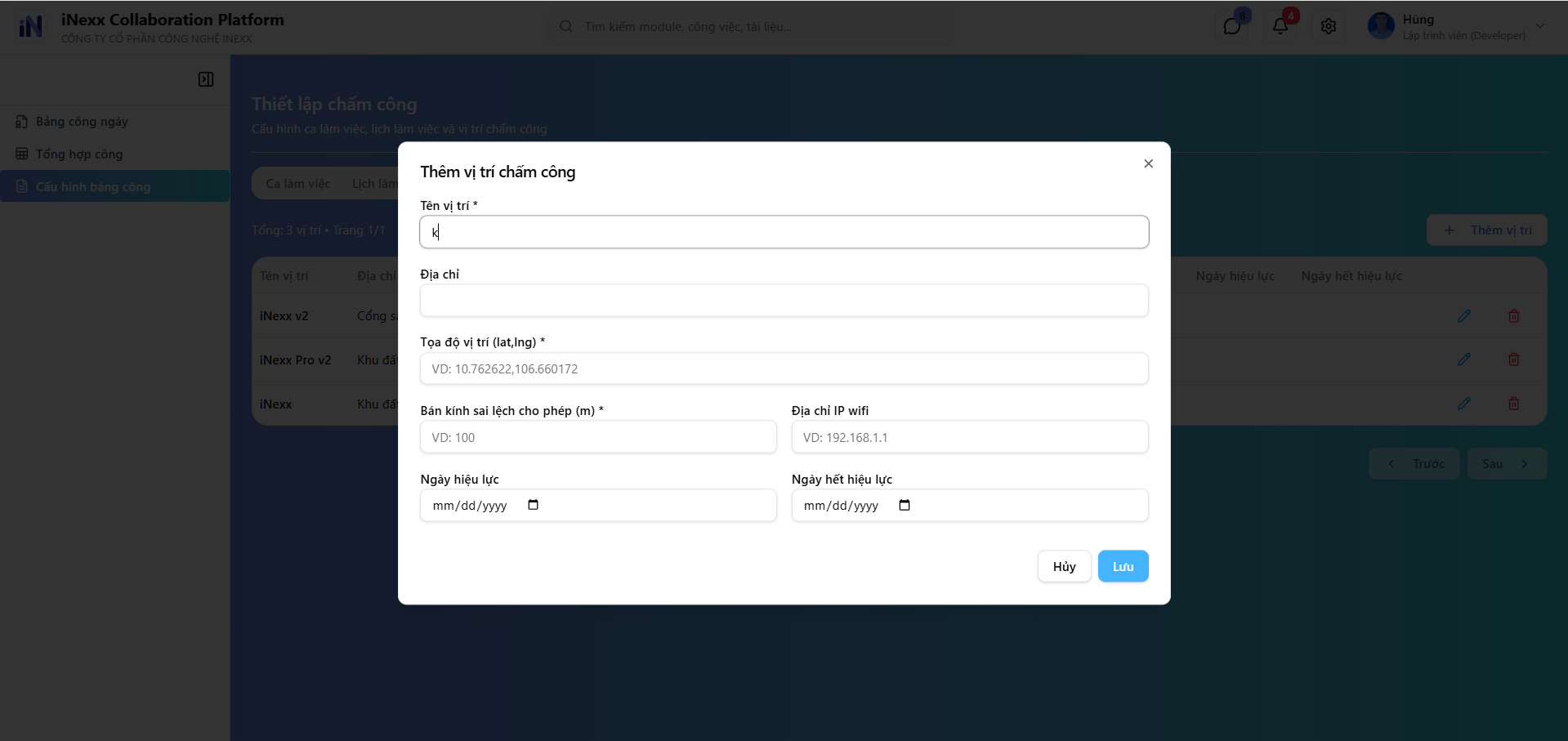Open calendar picker for Ngày hết hiệu lực
Screen dimensions: 1568x741
pyautogui.click(x=904, y=505)
